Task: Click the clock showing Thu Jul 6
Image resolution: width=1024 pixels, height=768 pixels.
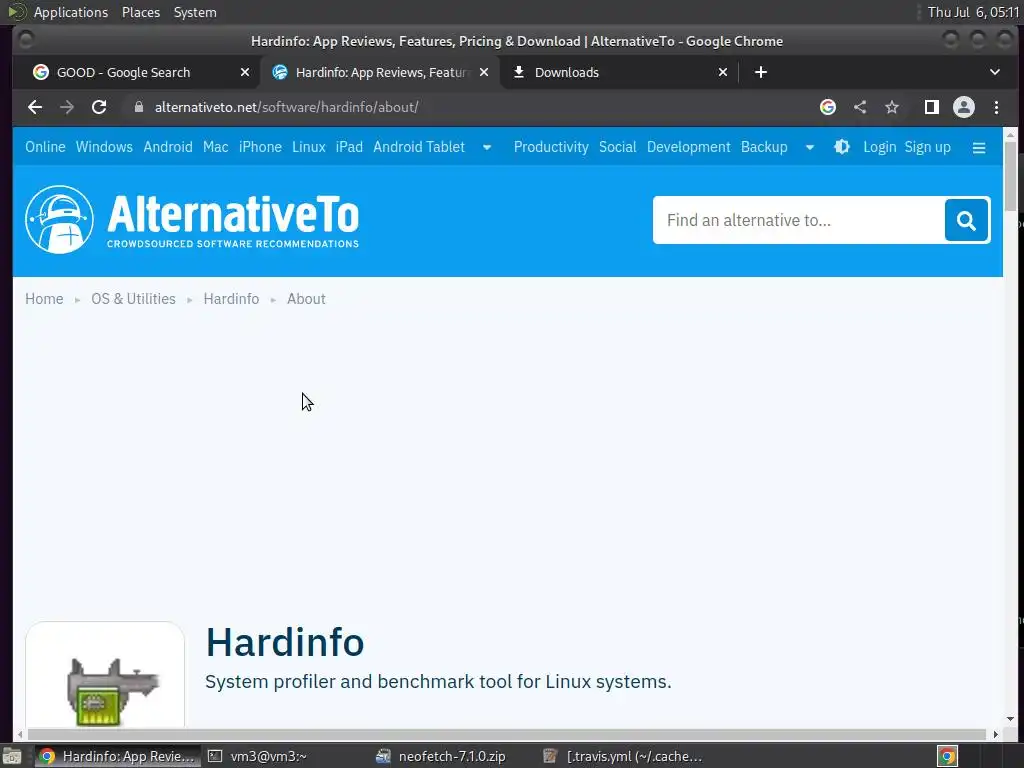Action: point(973,12)
